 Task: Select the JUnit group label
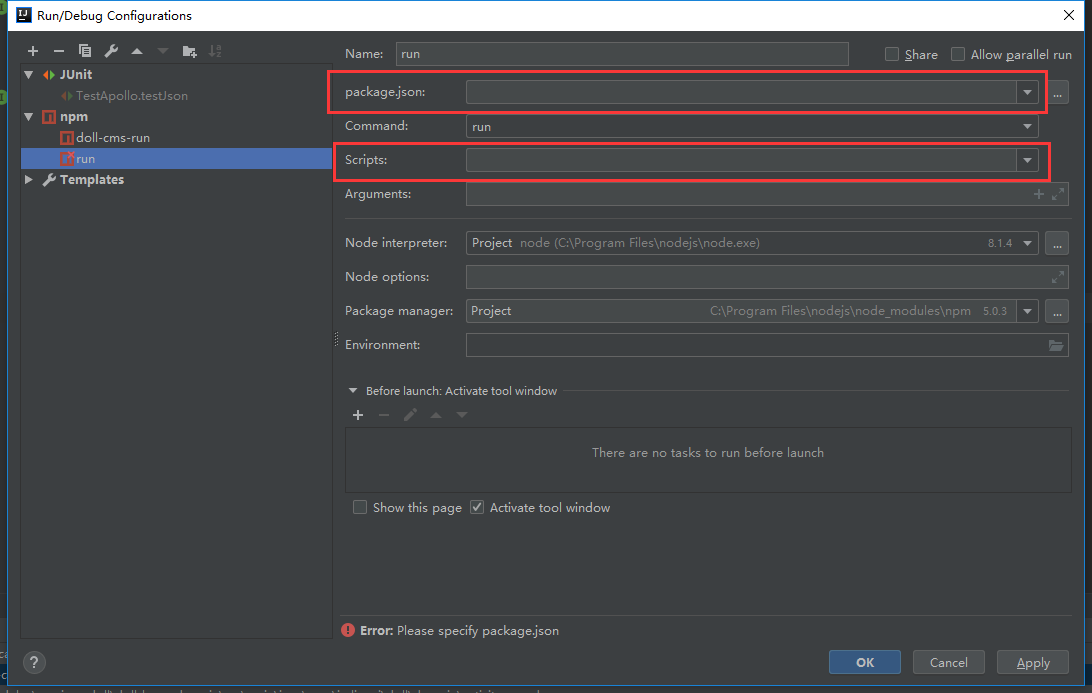[x=75, y=75]
